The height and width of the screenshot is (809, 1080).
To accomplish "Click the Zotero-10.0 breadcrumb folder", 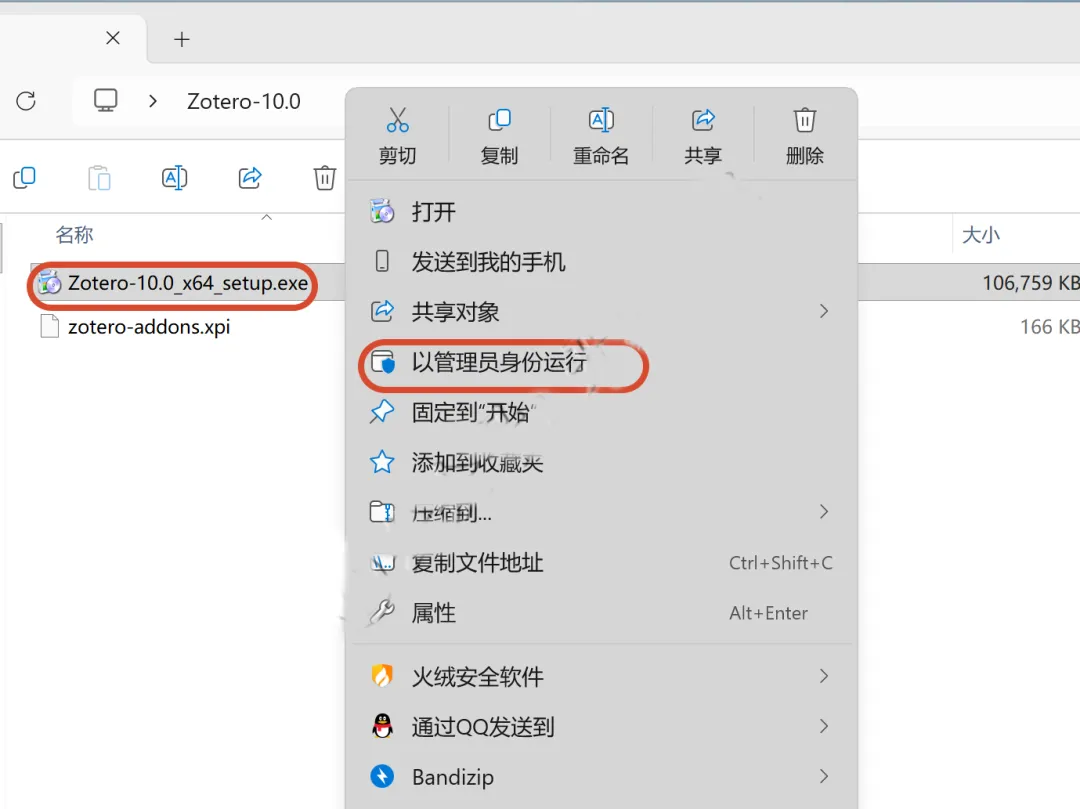I will (x=244, y=101).
